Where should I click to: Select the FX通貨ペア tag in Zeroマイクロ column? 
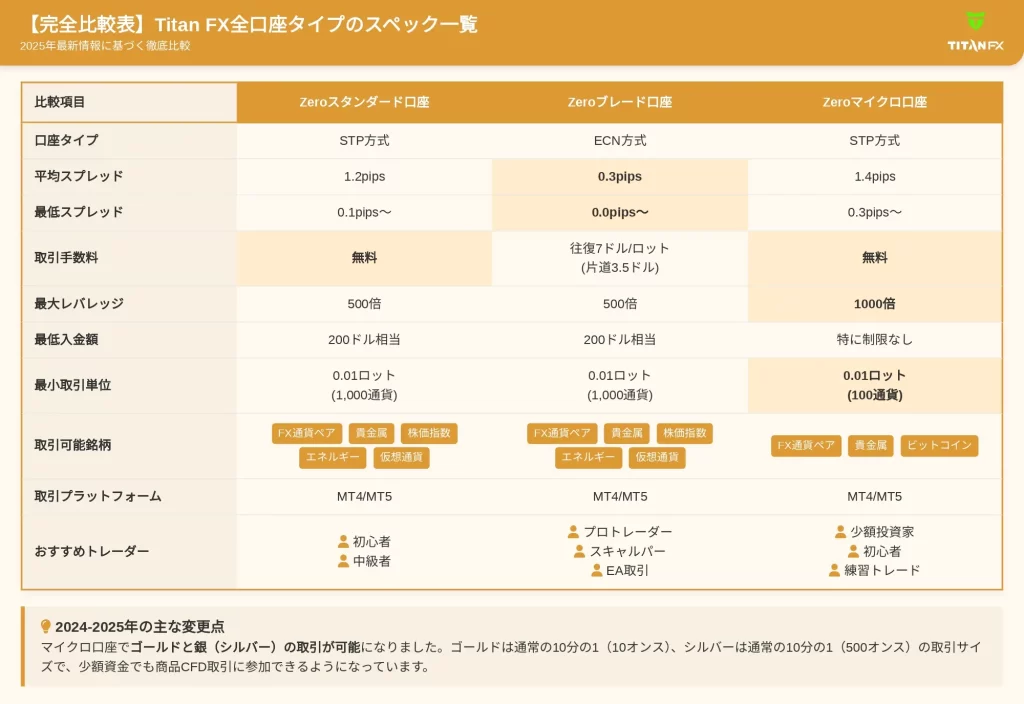pos(806,445)
